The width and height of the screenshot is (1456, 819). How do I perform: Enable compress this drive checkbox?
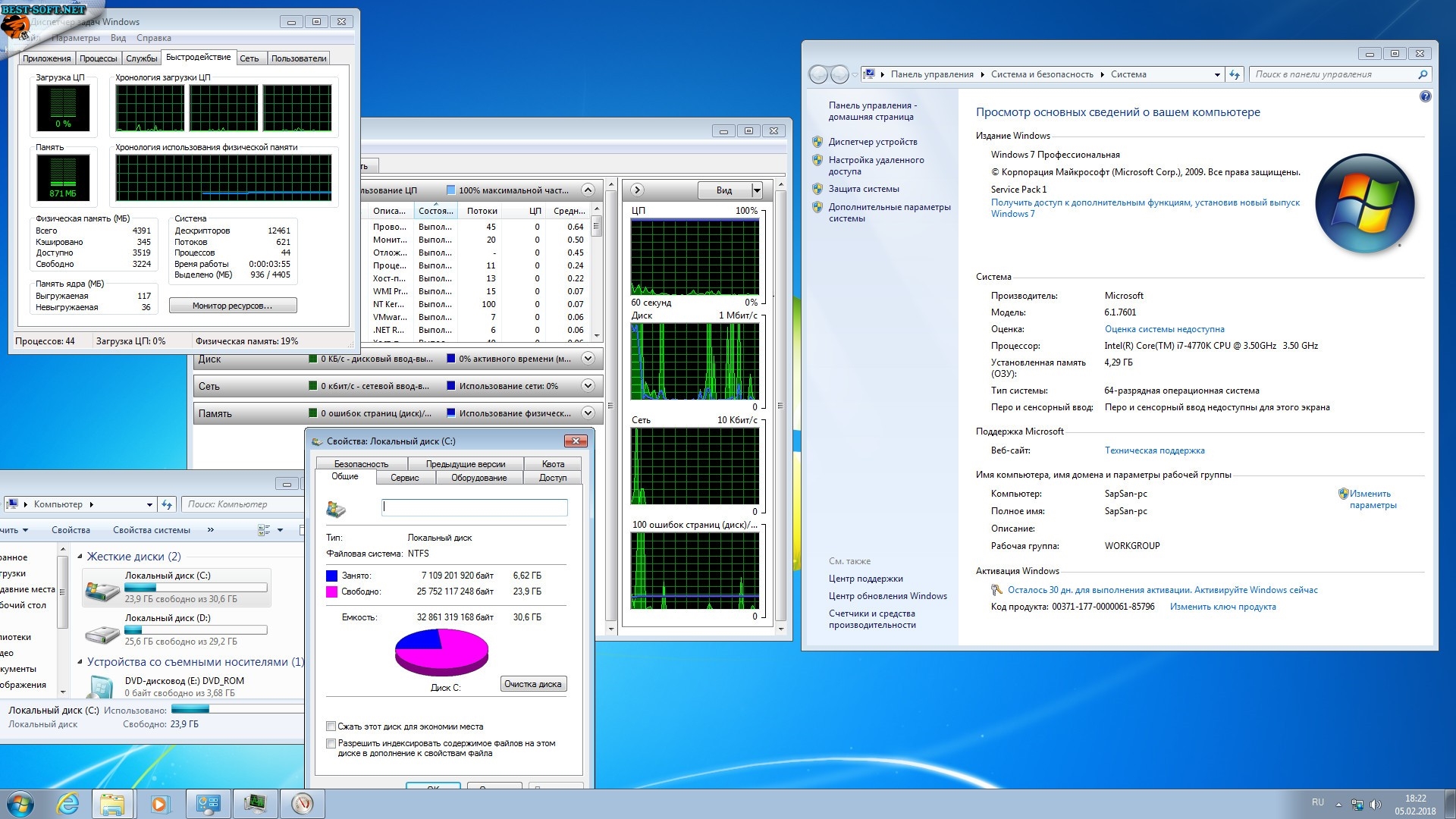331,726
